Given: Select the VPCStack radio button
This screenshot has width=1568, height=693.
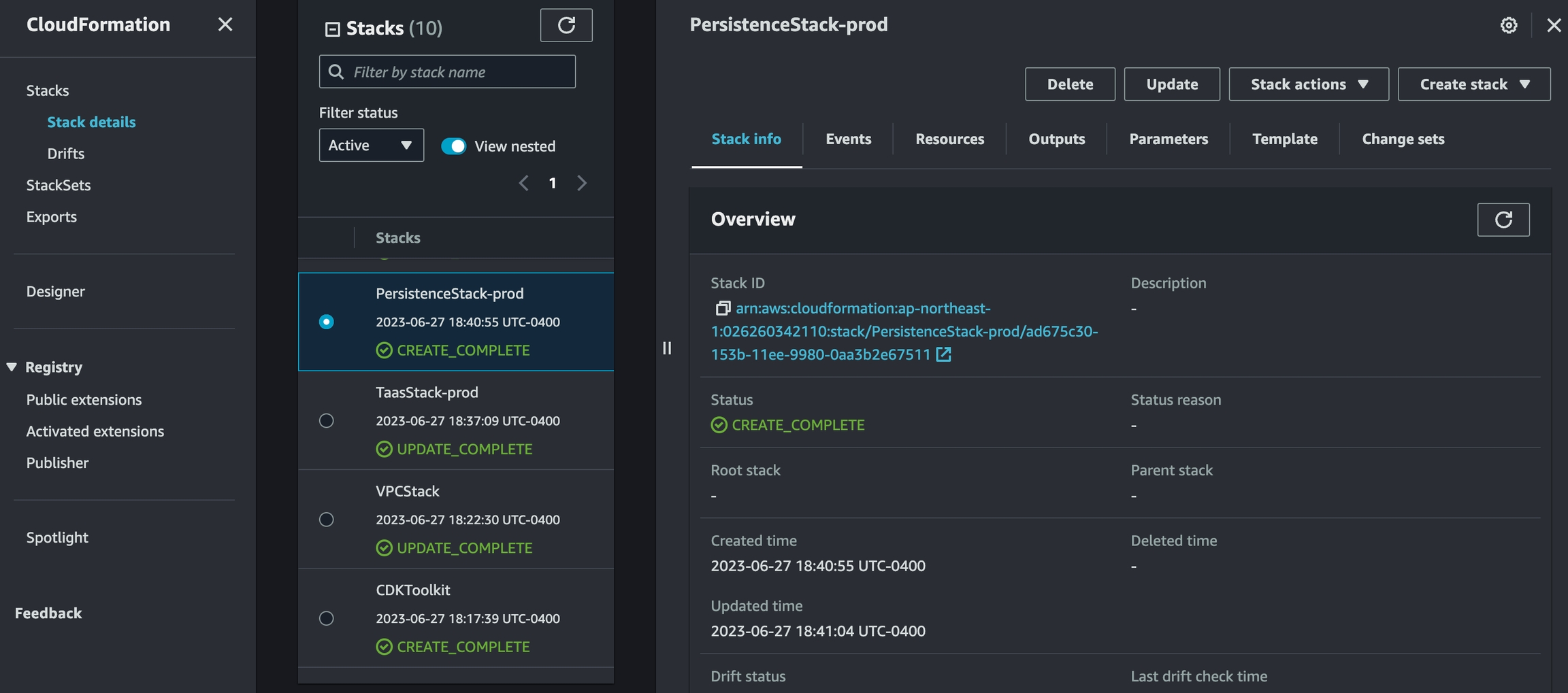Looking at the screenshot, I should tap(327, 520).
